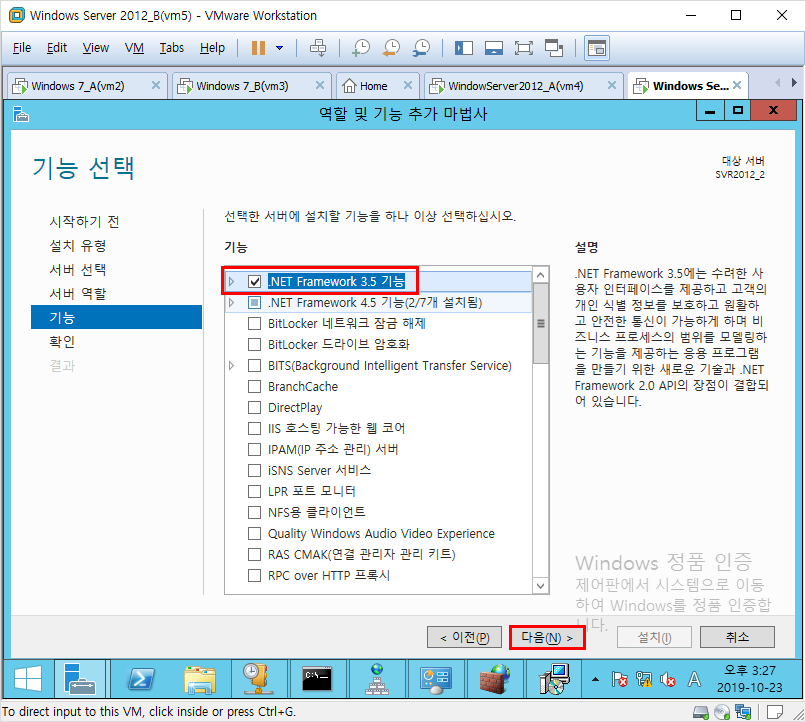The width and height of the screenshot is (806, 722).
Task: Open File Explorer from the taskbar
Action: pos(200,679)
